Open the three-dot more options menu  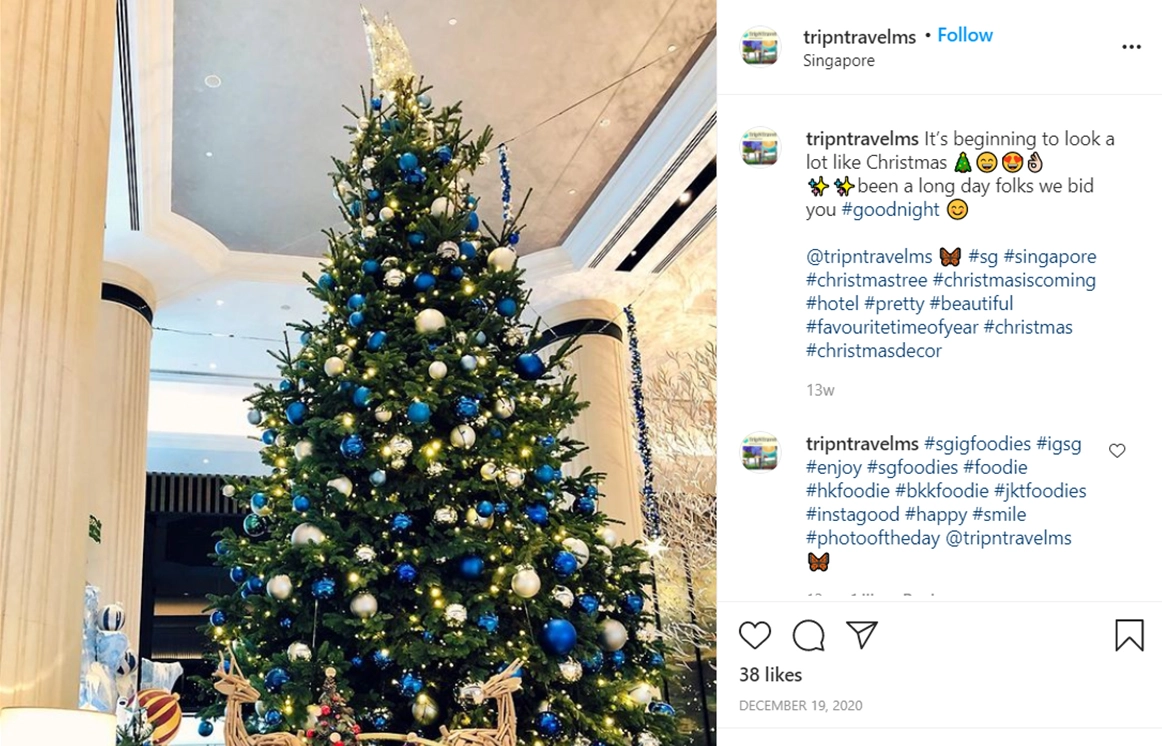click(1132, 47)
